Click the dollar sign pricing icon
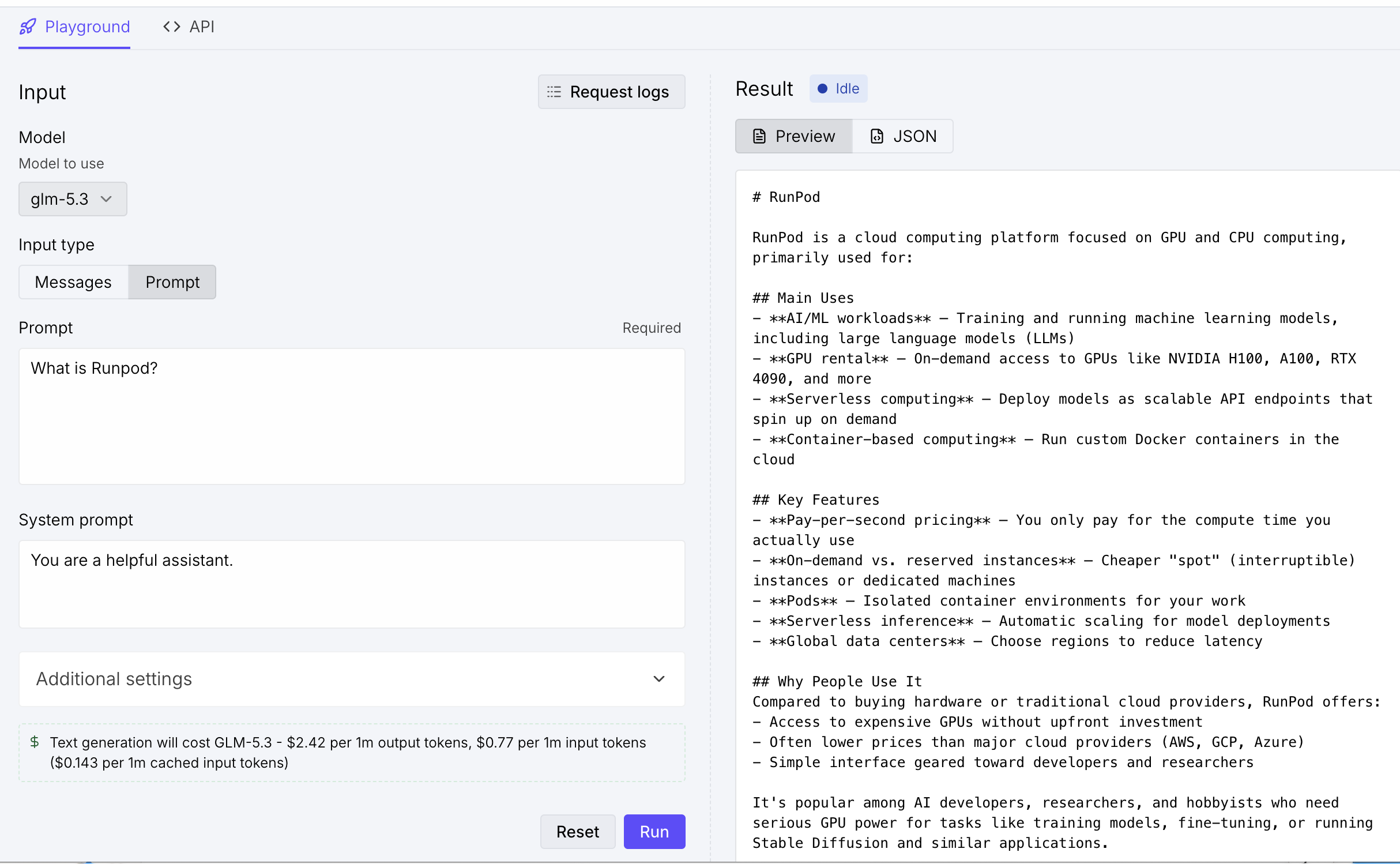 tap(35, 742)
